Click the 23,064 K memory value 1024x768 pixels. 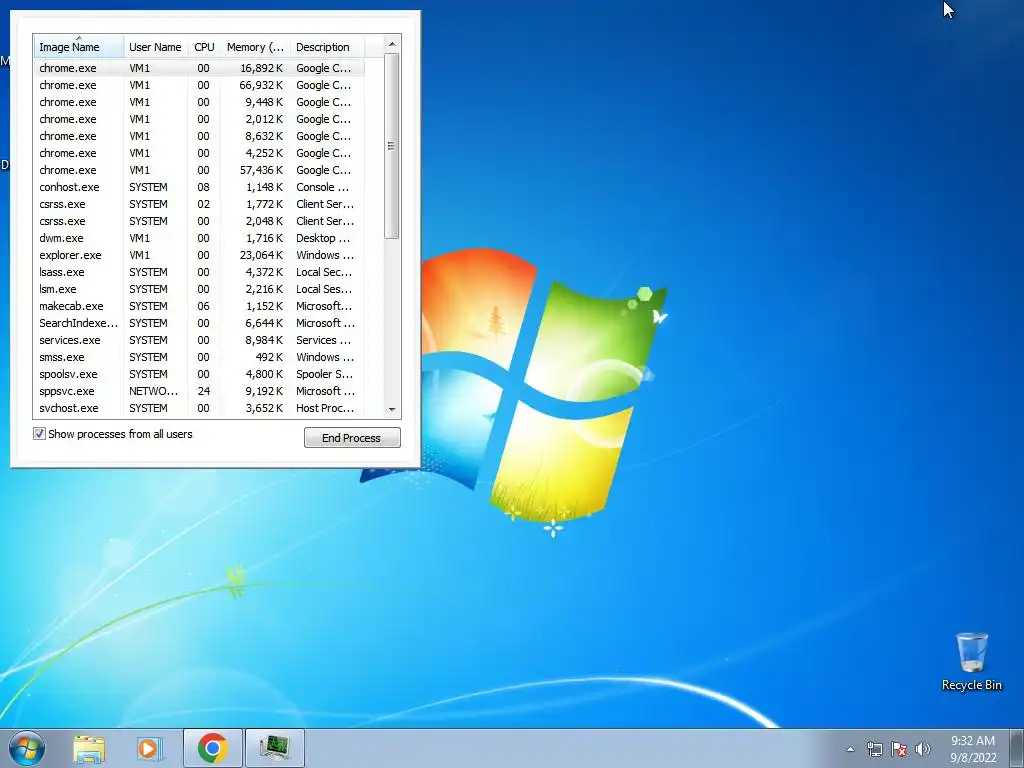[x=261, y=255]
